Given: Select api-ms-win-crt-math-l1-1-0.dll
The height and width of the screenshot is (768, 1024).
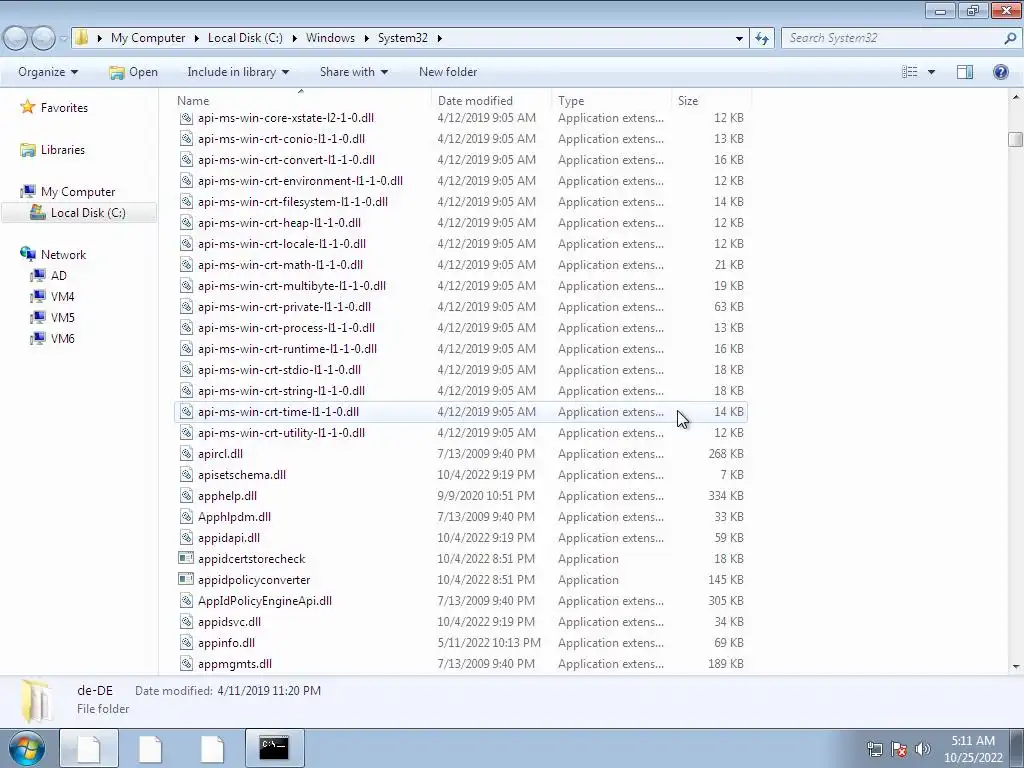Looking at the screenshot, I should click(x=461, y=264).
